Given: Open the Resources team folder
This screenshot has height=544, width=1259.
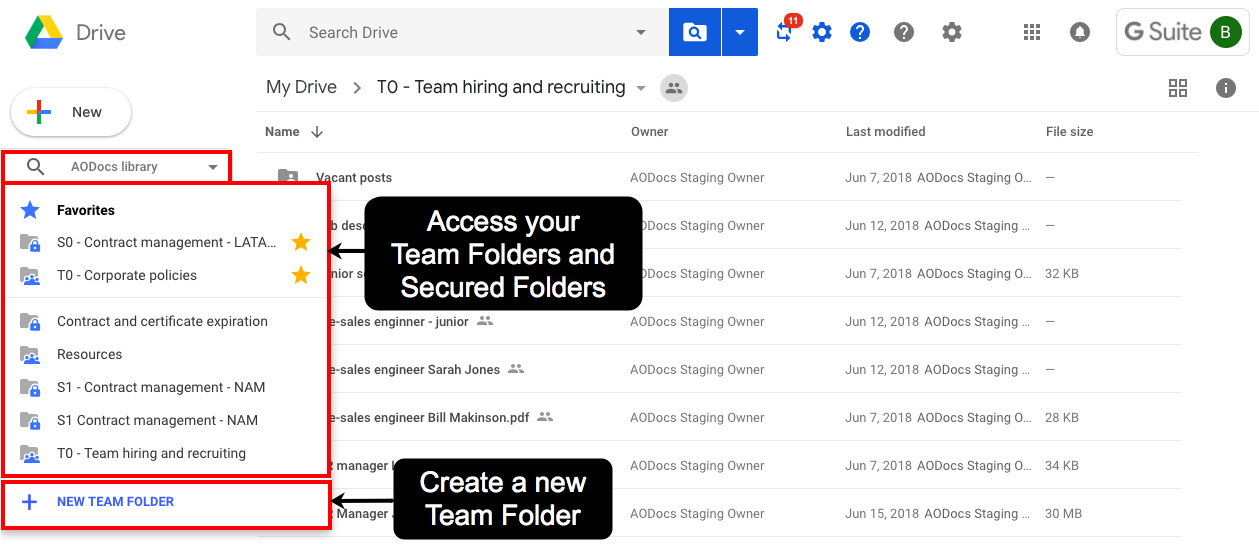Looking at the screenshot, I should point(89,354).
